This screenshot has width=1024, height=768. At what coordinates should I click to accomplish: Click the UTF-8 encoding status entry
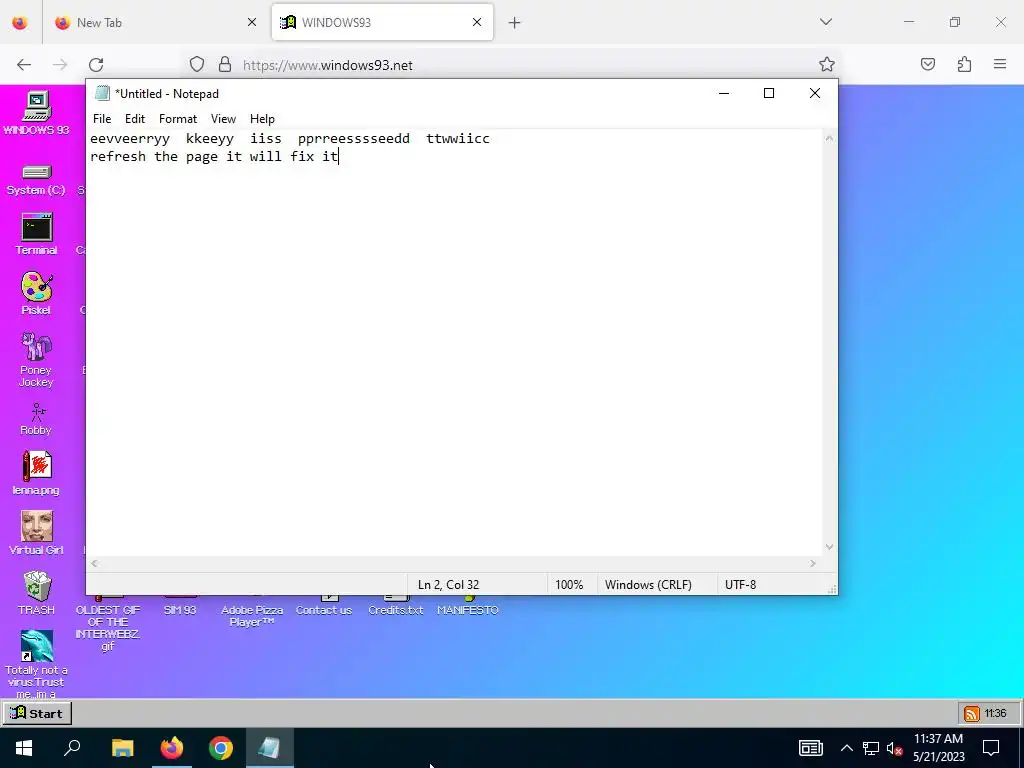[741, 584]
